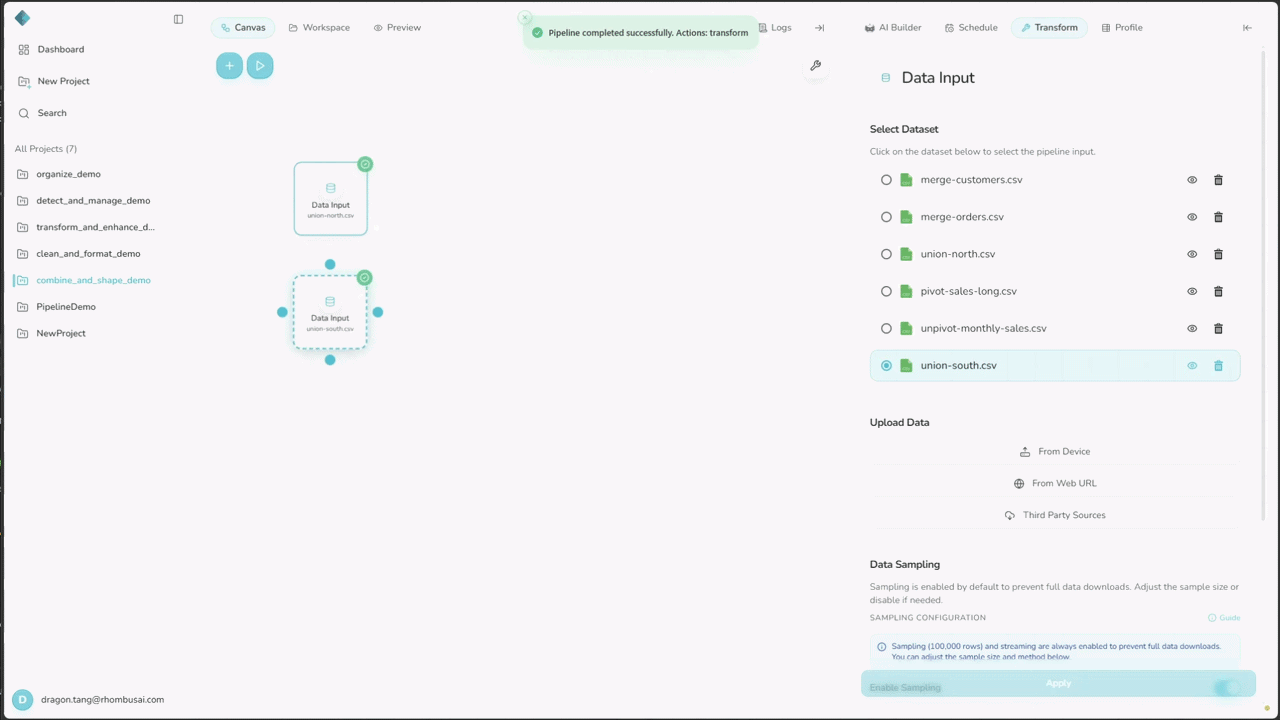Preview pivot-sales-long.csv with the eye icon

(x=1192, y=291)
